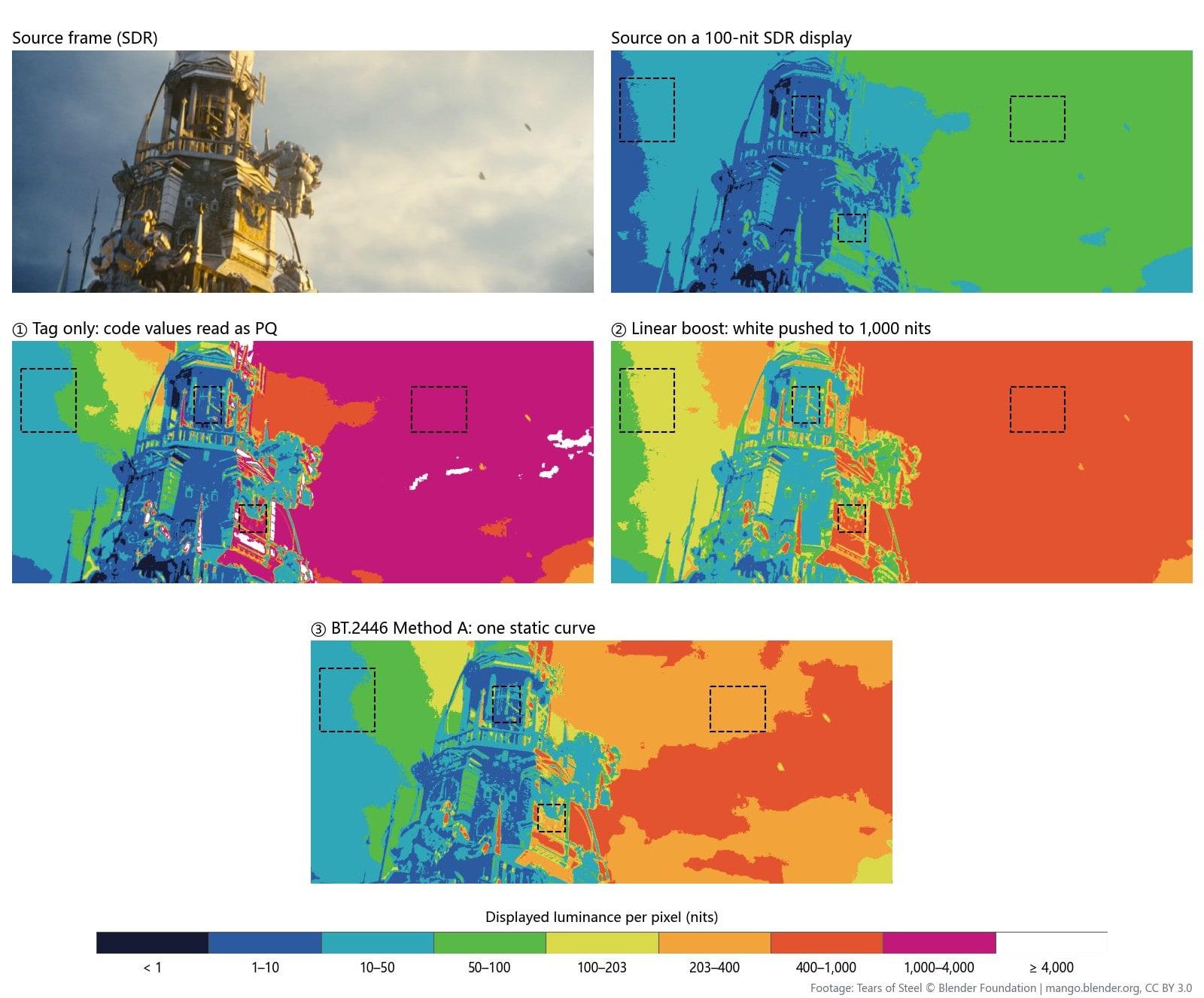The image size is (1204, 998).
Task: Select the 100-nit SDR display luminance map
Action: [x=901, y=172]
